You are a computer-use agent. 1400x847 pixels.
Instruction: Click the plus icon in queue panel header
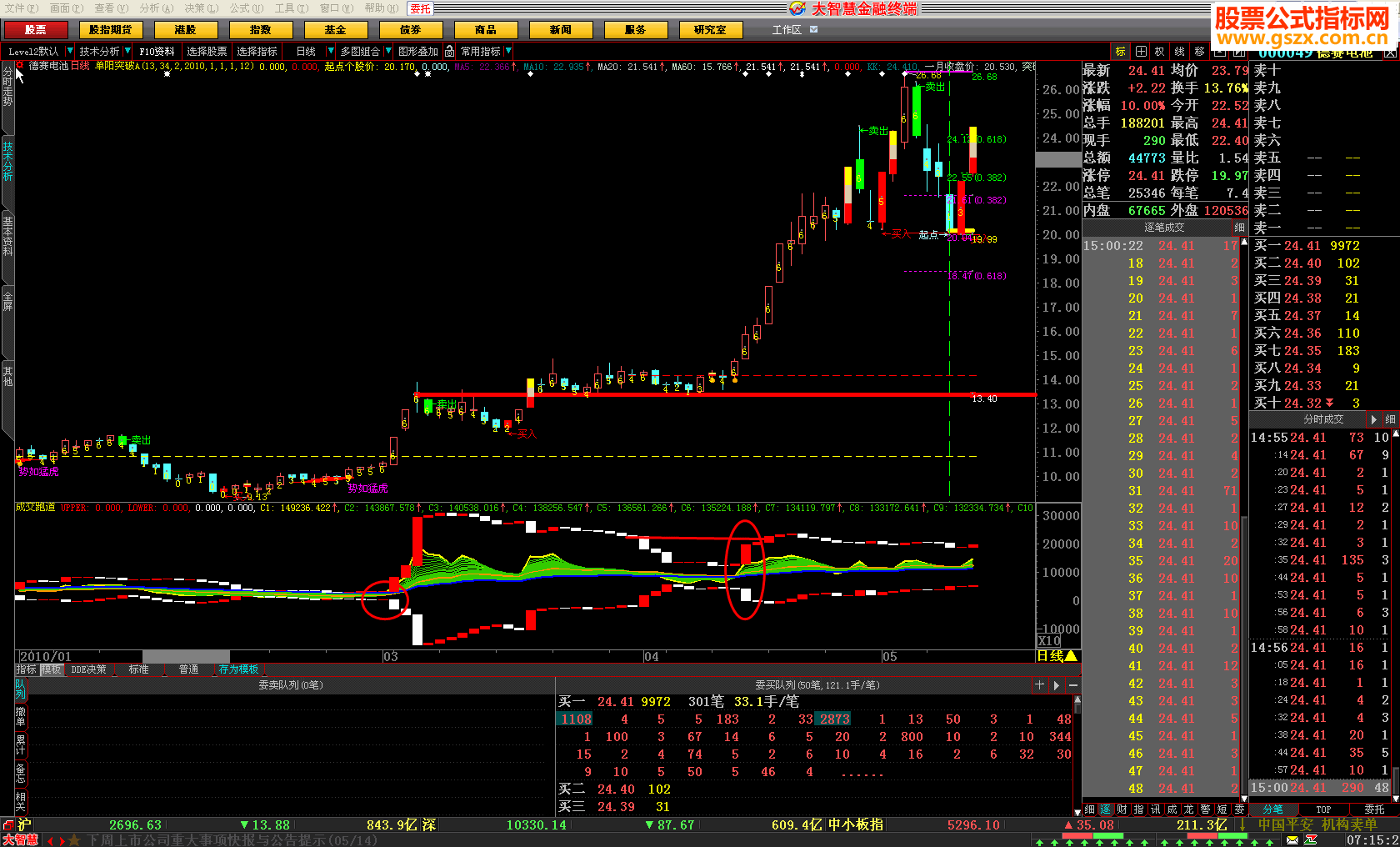1039,685
